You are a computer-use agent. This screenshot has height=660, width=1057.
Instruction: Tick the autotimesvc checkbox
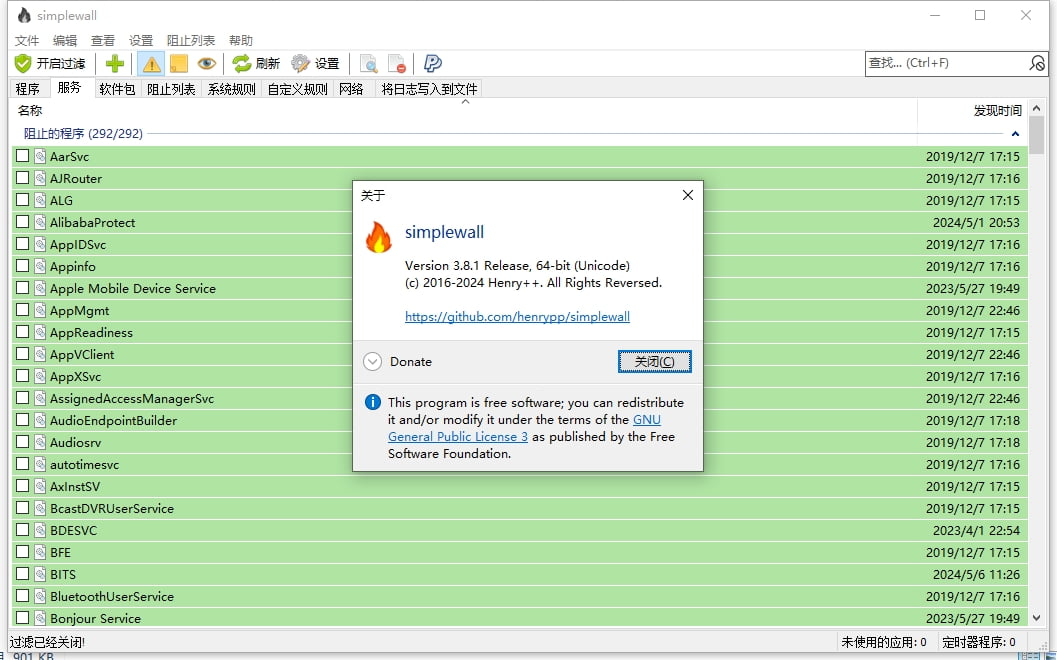22,464
